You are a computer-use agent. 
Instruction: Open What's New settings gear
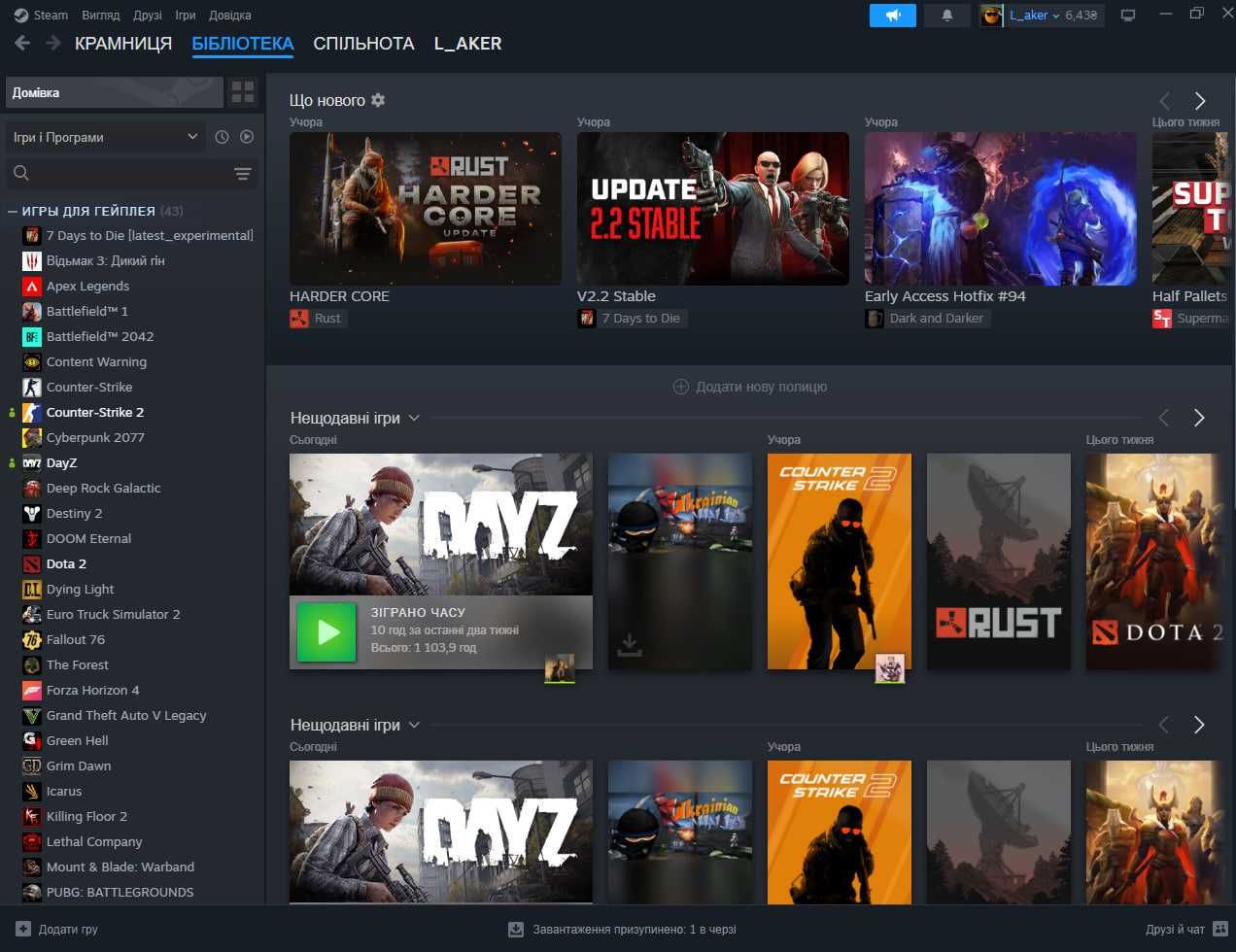[x=378, y=100]
